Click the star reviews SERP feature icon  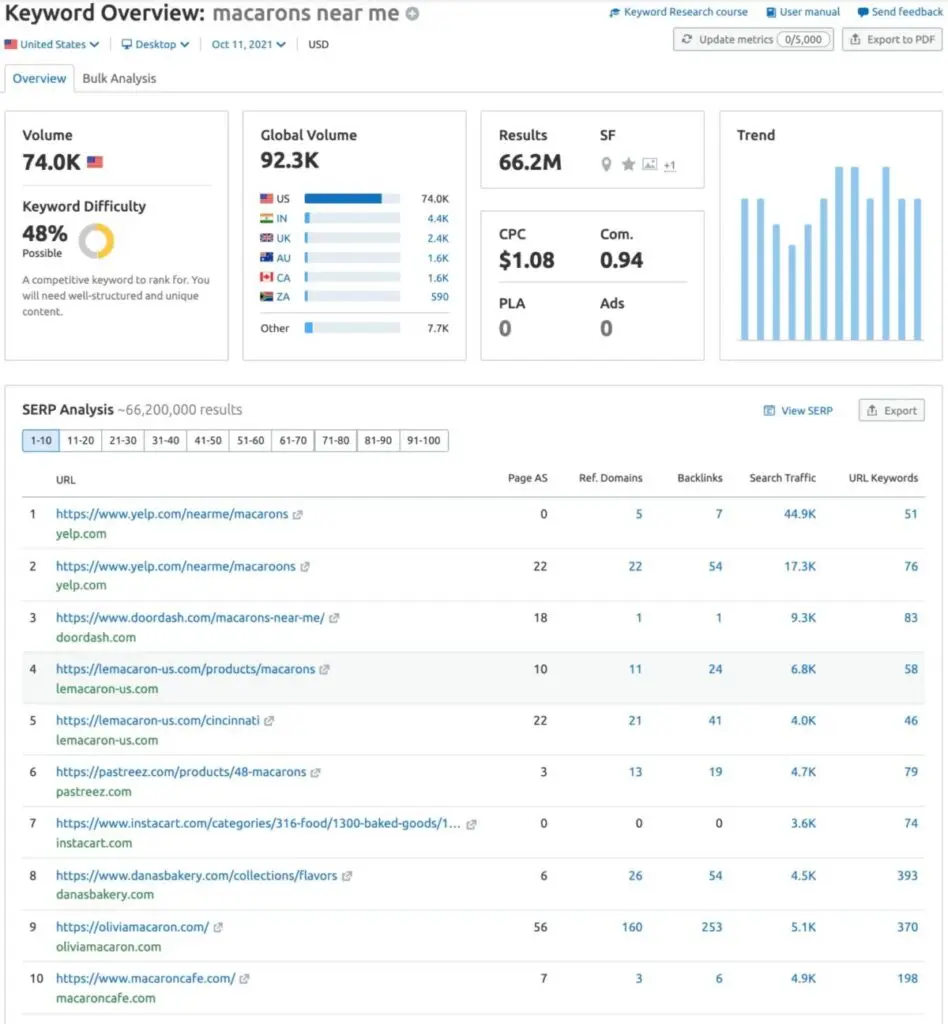[x=628, y=165]
